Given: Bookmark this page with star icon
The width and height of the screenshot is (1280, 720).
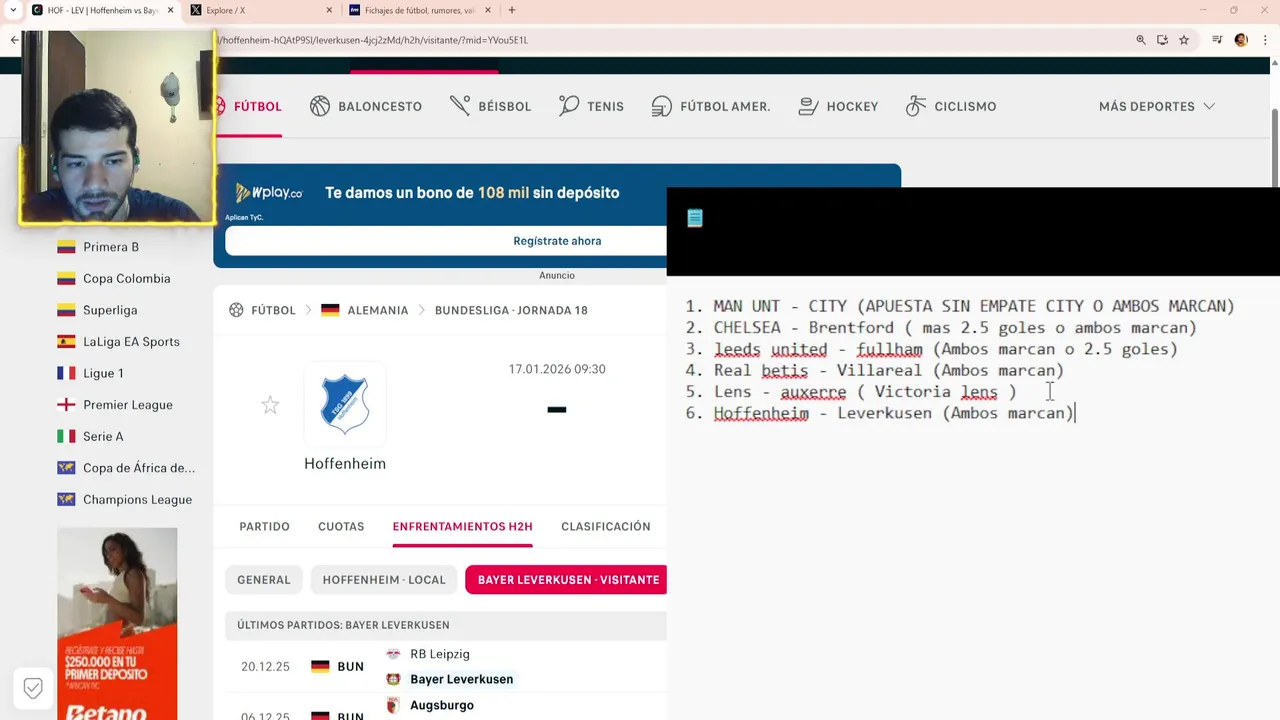Looking at the screenshot, I should (1184, 40).
